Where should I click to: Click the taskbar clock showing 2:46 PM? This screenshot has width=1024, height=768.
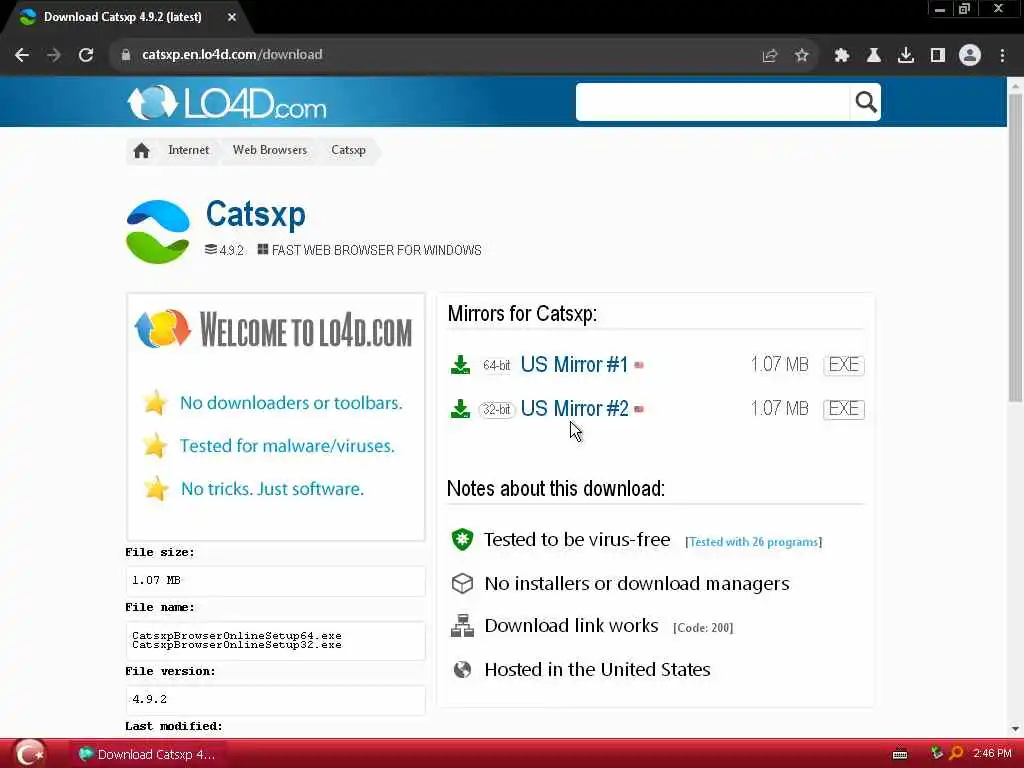pos(991,754)
